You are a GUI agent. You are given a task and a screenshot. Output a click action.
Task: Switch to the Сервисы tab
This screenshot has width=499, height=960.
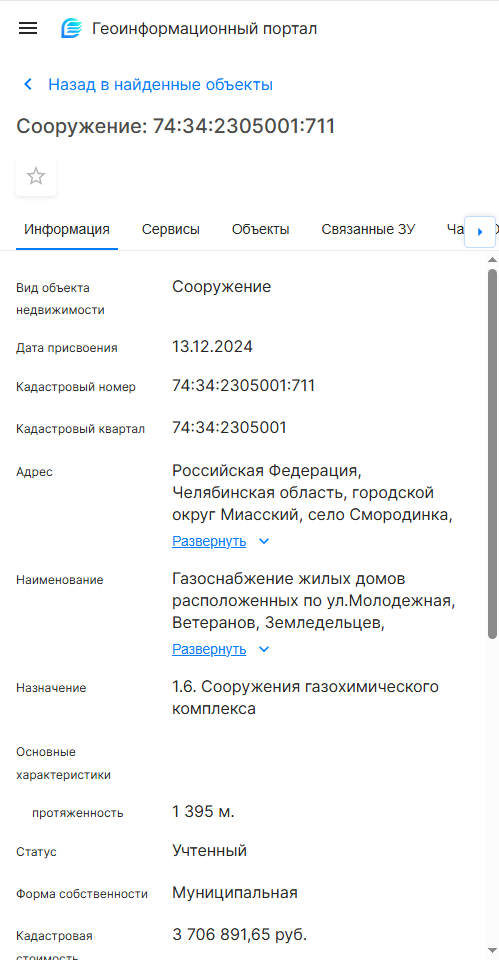[171, 230]
